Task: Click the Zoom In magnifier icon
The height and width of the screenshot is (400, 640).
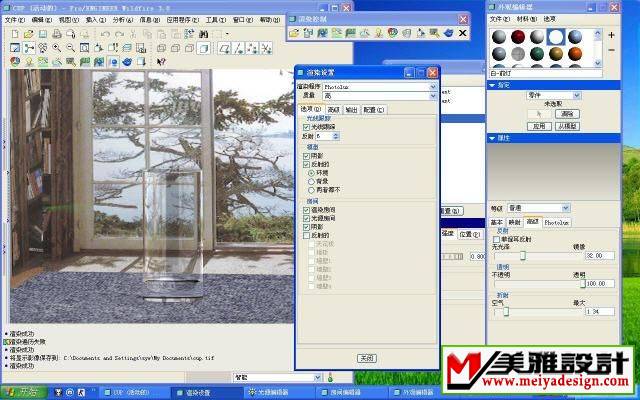Action: tap(57, 48)
